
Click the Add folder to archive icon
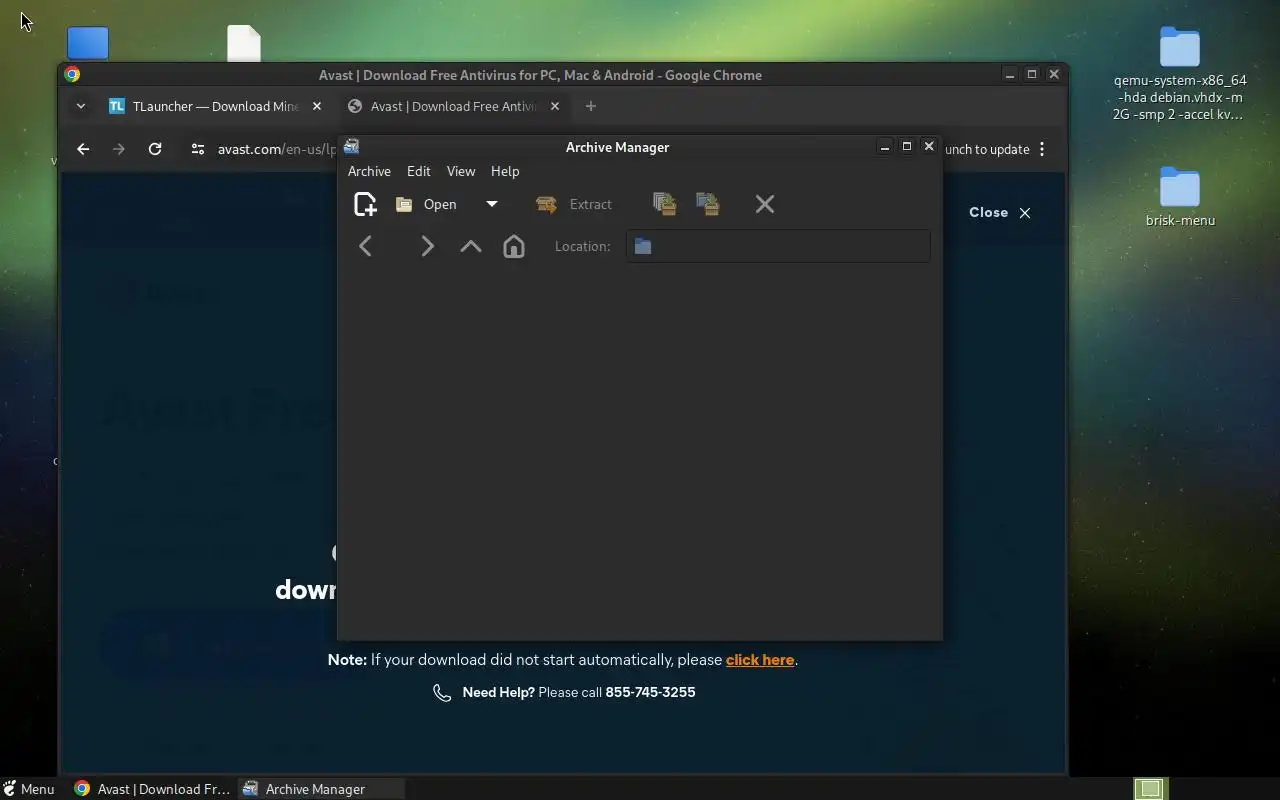708,204
